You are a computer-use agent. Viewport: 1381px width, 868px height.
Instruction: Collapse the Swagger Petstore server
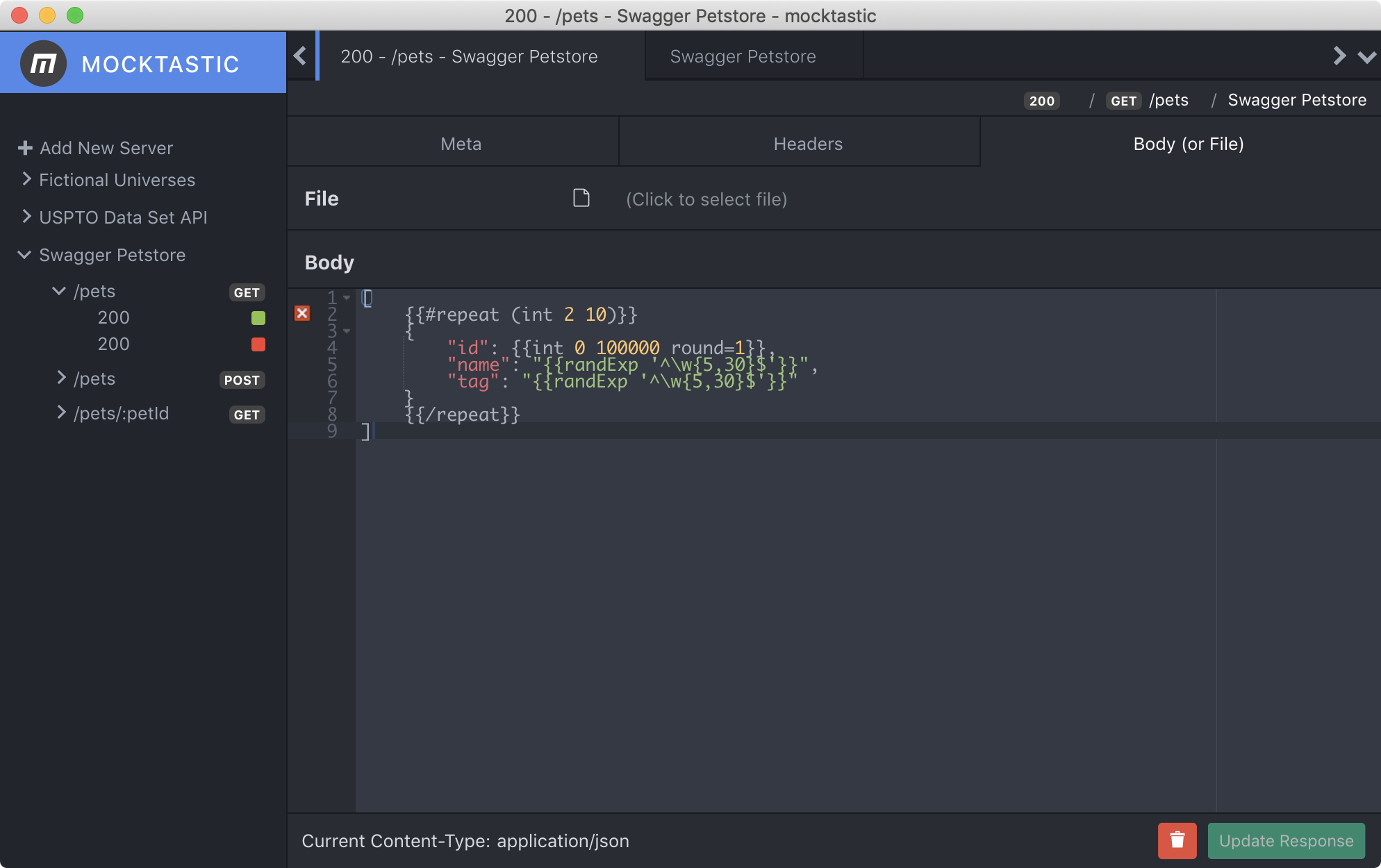[x=24, y=255]
